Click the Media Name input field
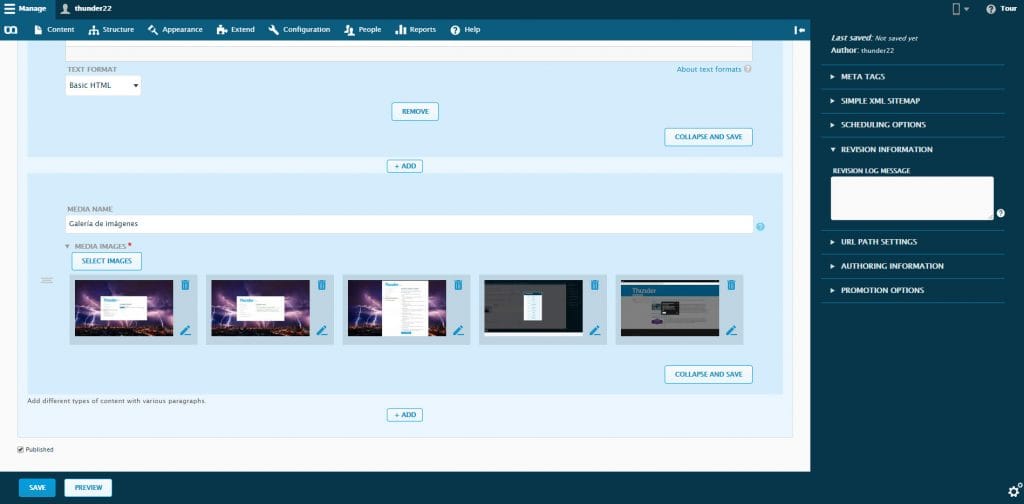1024x504 pixels. (409, 224)
